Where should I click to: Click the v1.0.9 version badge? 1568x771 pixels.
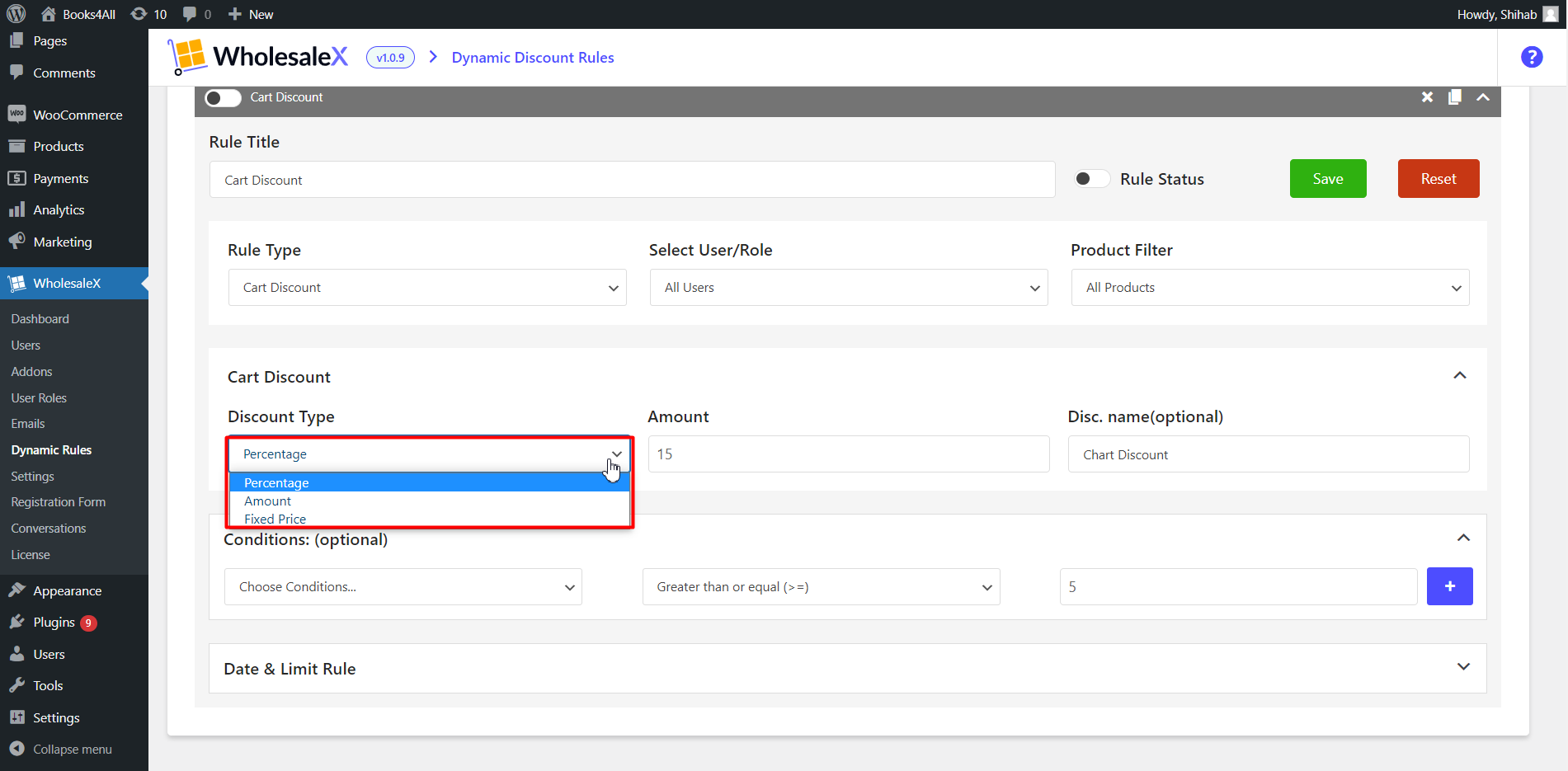(x=390, y=57)
